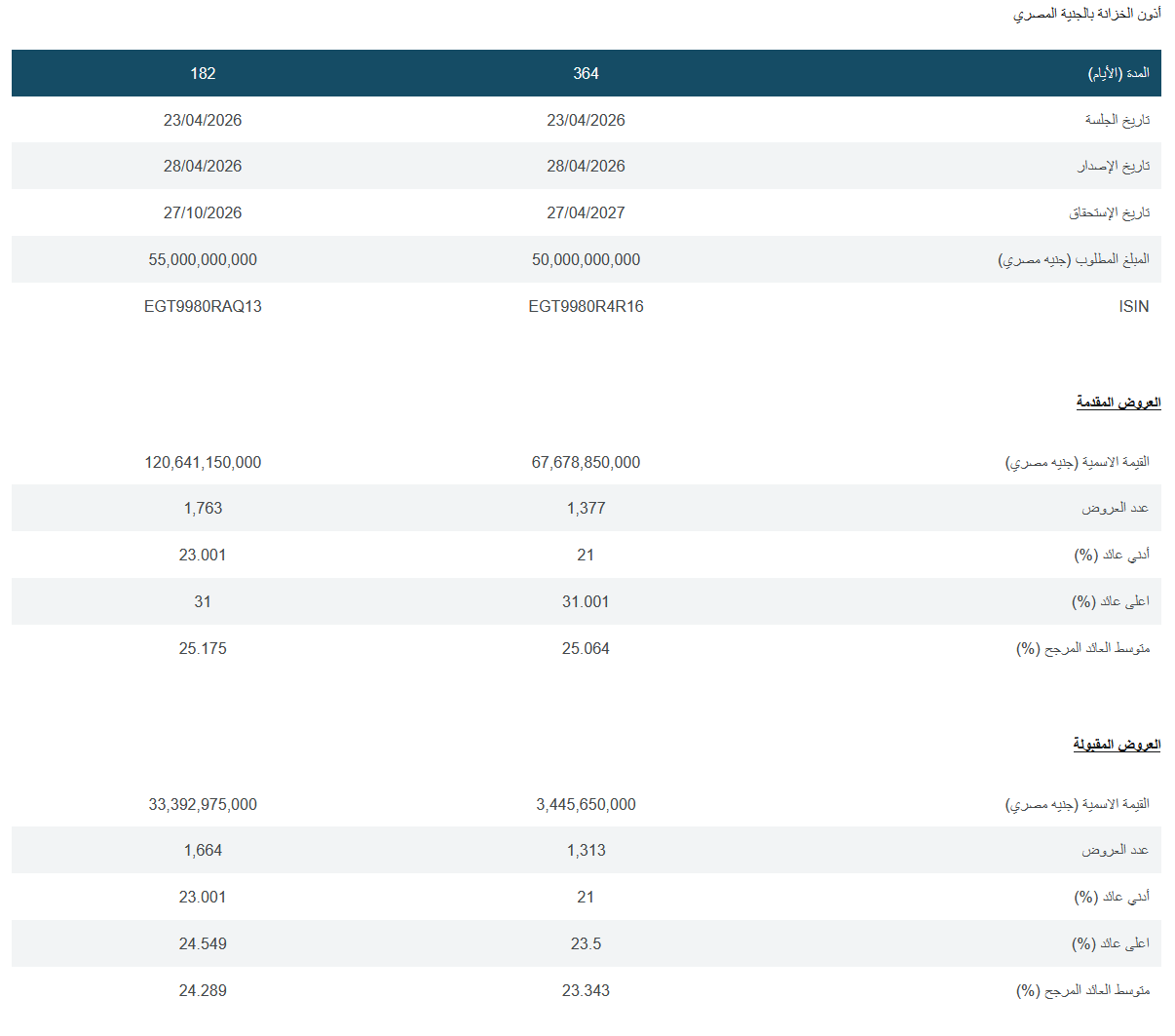Select ISIN code EGT9980RAQ13
The height and width of the screenshot is (1036, 1175).
[x=203, y=306]
